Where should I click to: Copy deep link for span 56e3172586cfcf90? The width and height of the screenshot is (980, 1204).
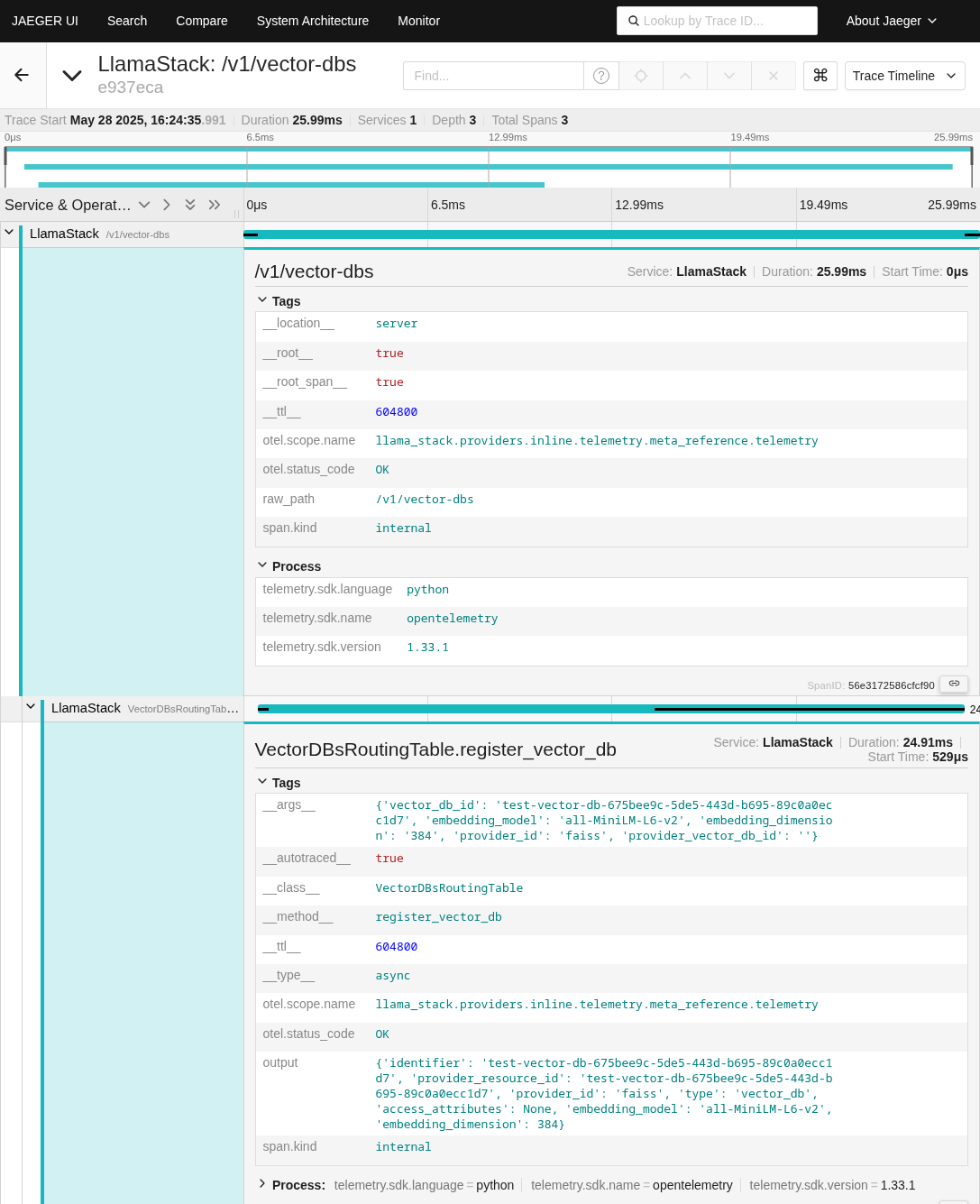point(954,684)
